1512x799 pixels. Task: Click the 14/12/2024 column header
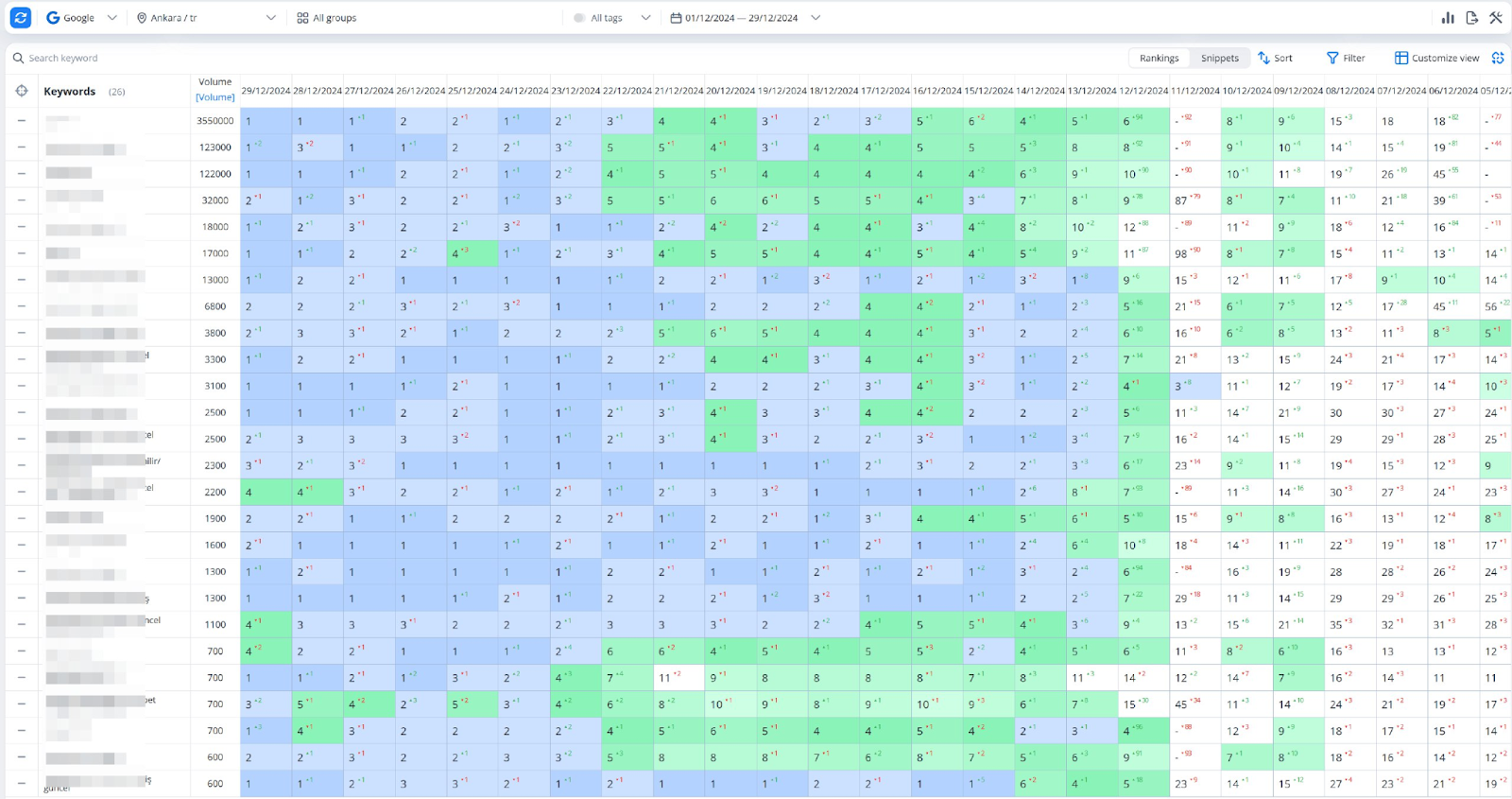1040,91
